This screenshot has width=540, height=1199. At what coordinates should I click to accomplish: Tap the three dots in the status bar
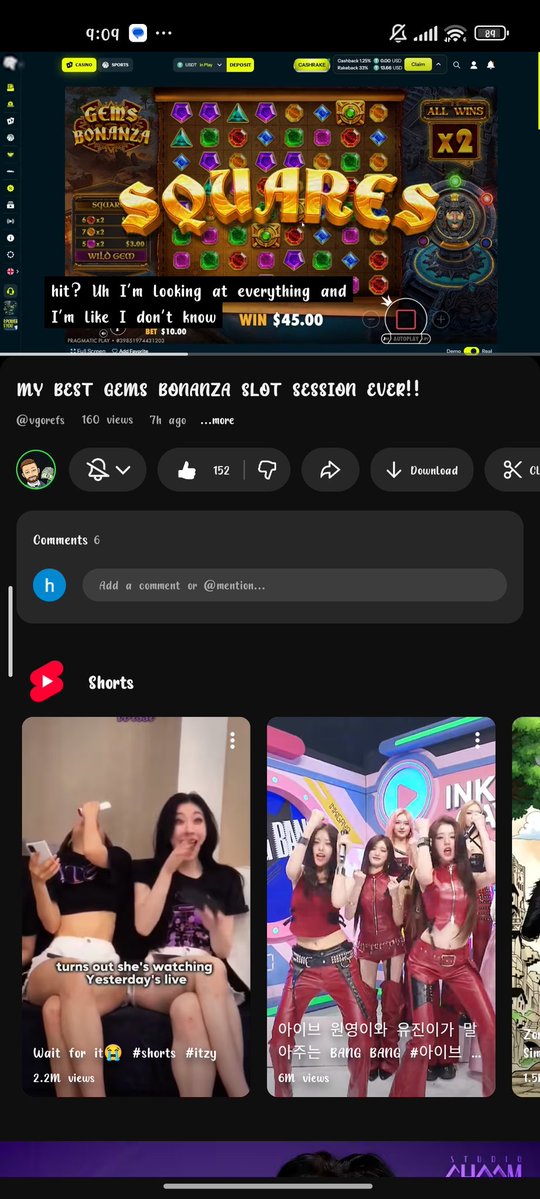click(x=163, y=34)
